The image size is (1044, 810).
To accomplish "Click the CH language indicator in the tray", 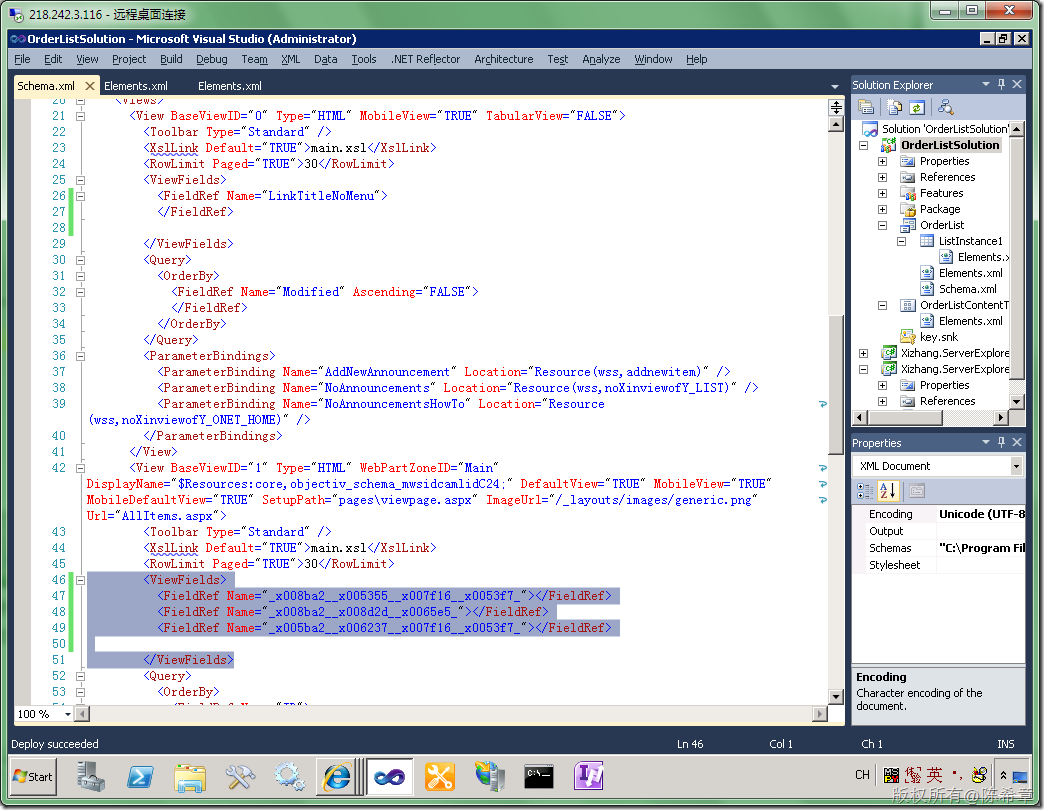I will 862,775.
